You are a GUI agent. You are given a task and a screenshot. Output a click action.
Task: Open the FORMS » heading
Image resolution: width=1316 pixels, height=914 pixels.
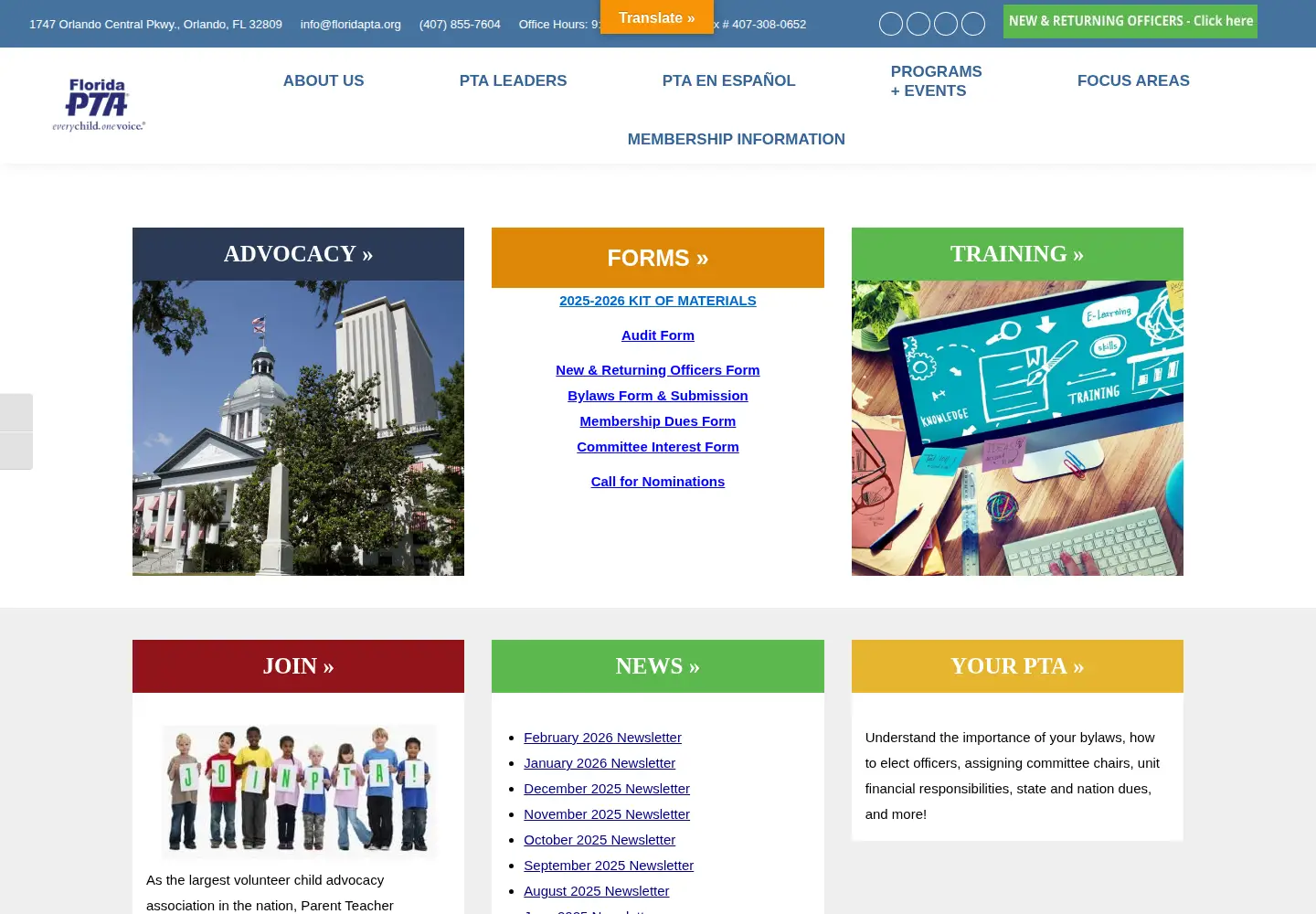[x=658, y=258]
